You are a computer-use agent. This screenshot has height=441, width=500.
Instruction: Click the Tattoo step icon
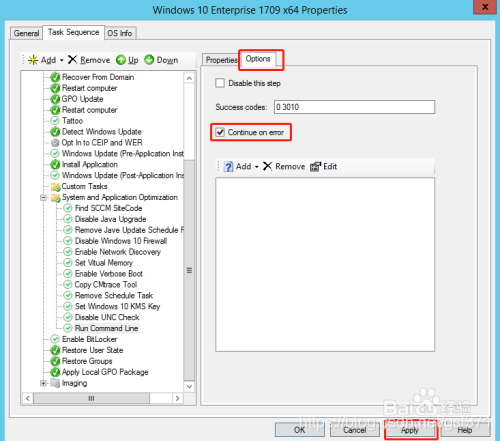coord(55,121)
